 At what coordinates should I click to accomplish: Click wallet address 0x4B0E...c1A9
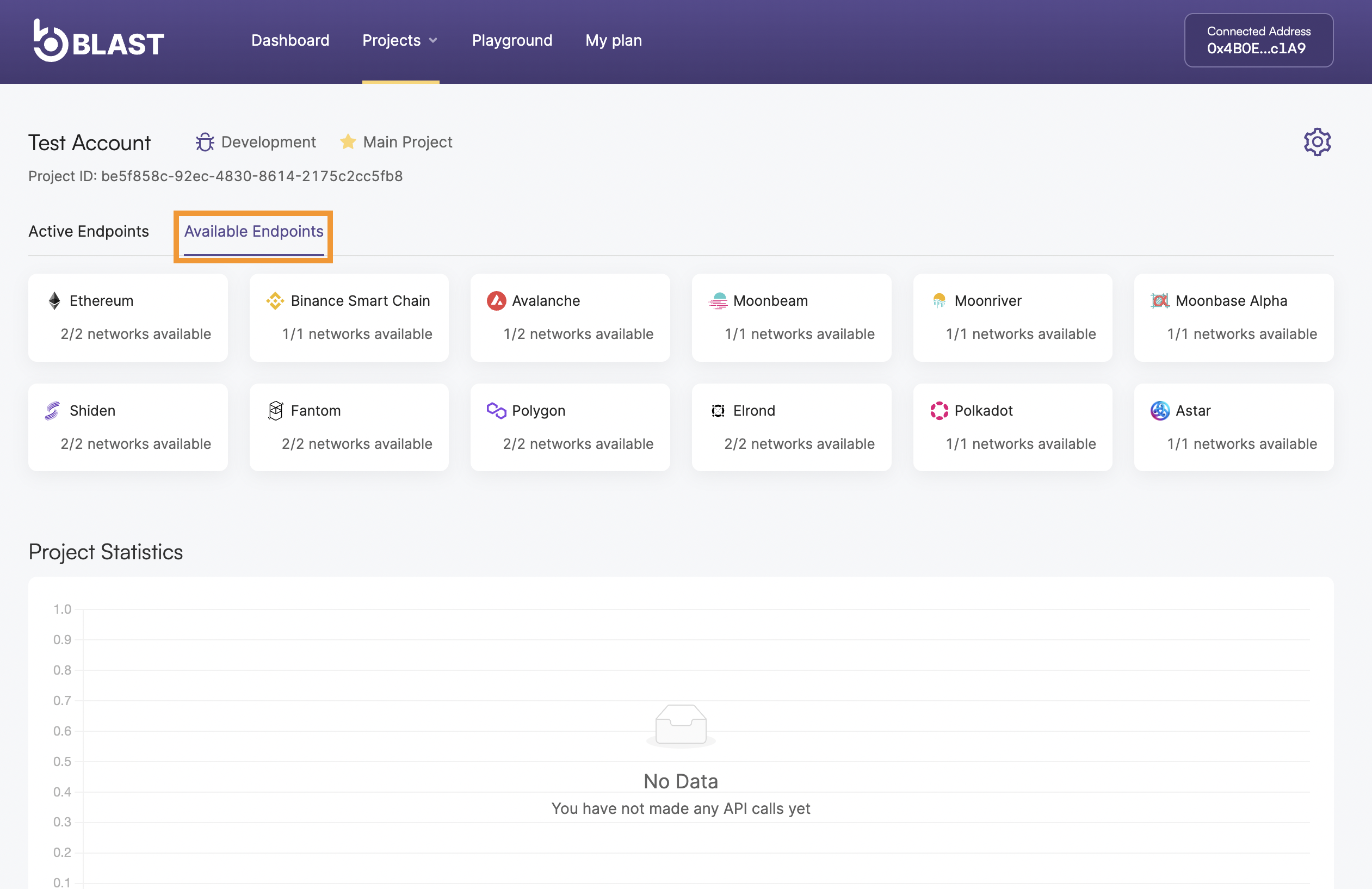(x=1256, y=48)
